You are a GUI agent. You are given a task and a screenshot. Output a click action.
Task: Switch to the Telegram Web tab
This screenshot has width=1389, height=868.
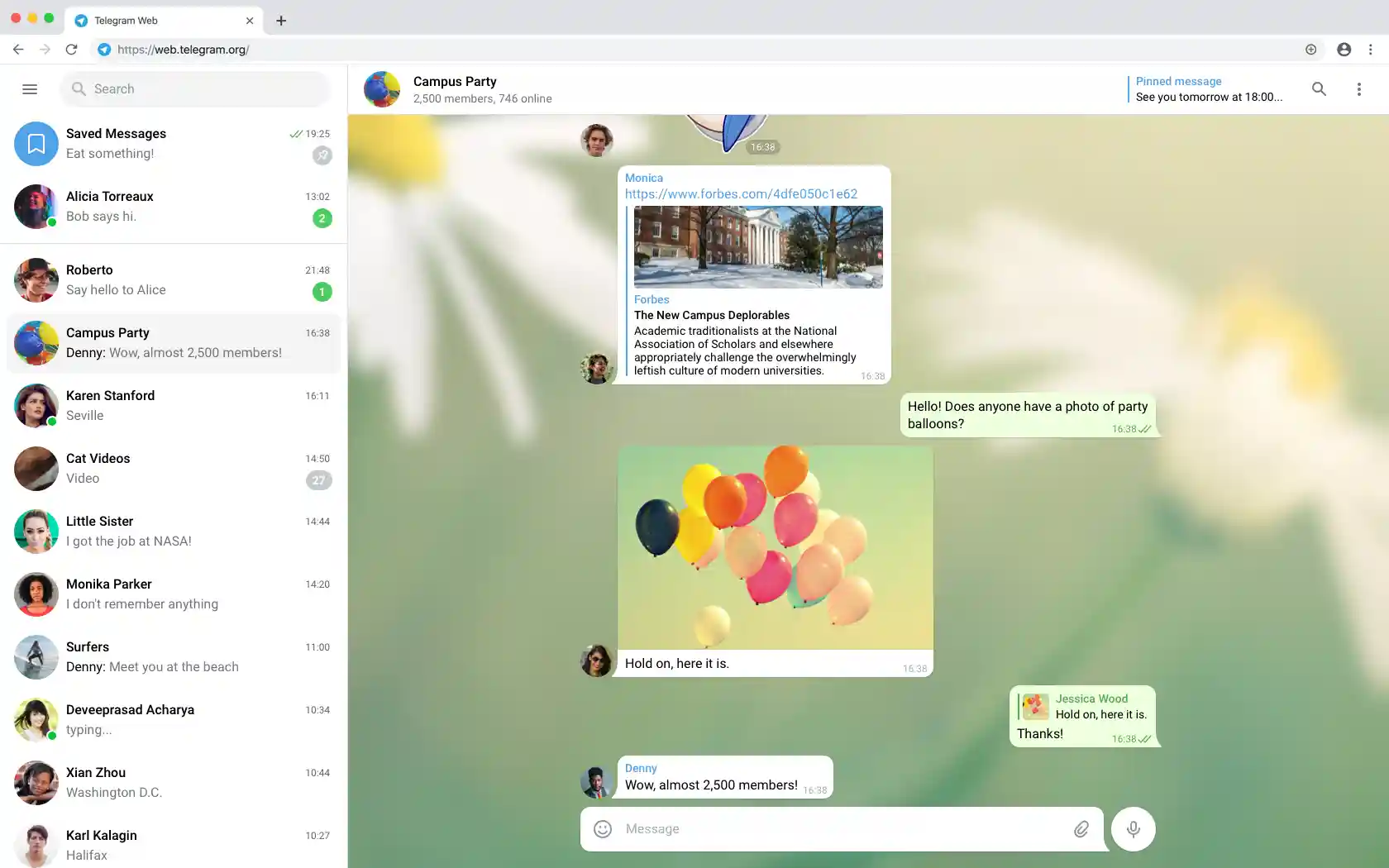click(149, 21)
